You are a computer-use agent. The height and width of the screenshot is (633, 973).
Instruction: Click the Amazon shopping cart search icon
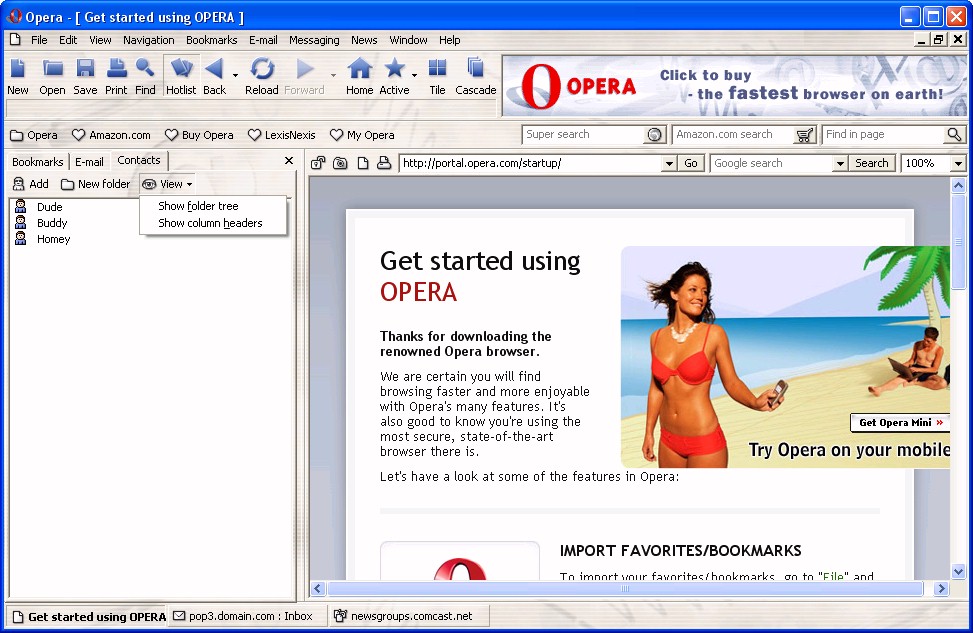(805, 135)
